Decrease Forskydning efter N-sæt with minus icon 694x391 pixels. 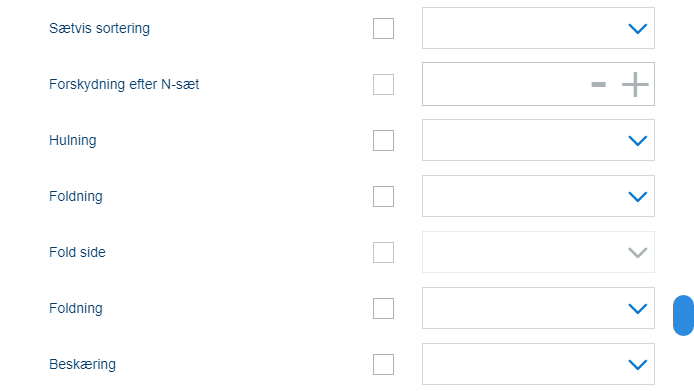point(598,84)
